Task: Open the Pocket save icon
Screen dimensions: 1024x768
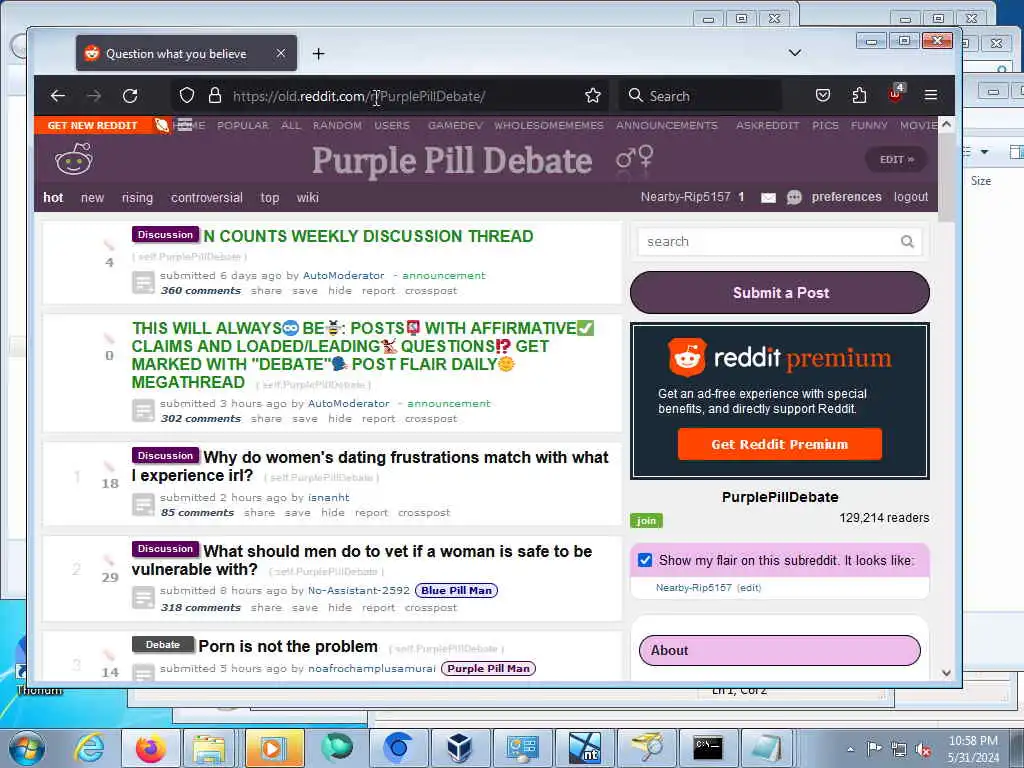Action: [823, 96]
